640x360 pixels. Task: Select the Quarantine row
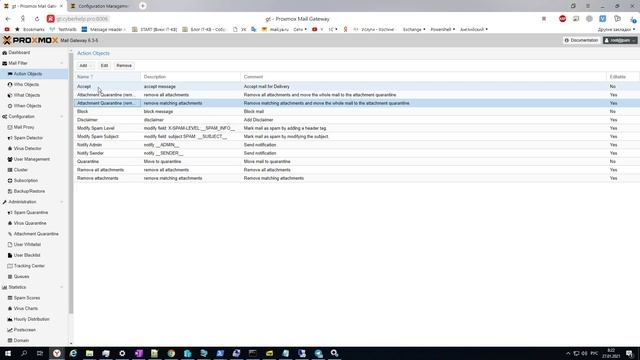[357, 162]
